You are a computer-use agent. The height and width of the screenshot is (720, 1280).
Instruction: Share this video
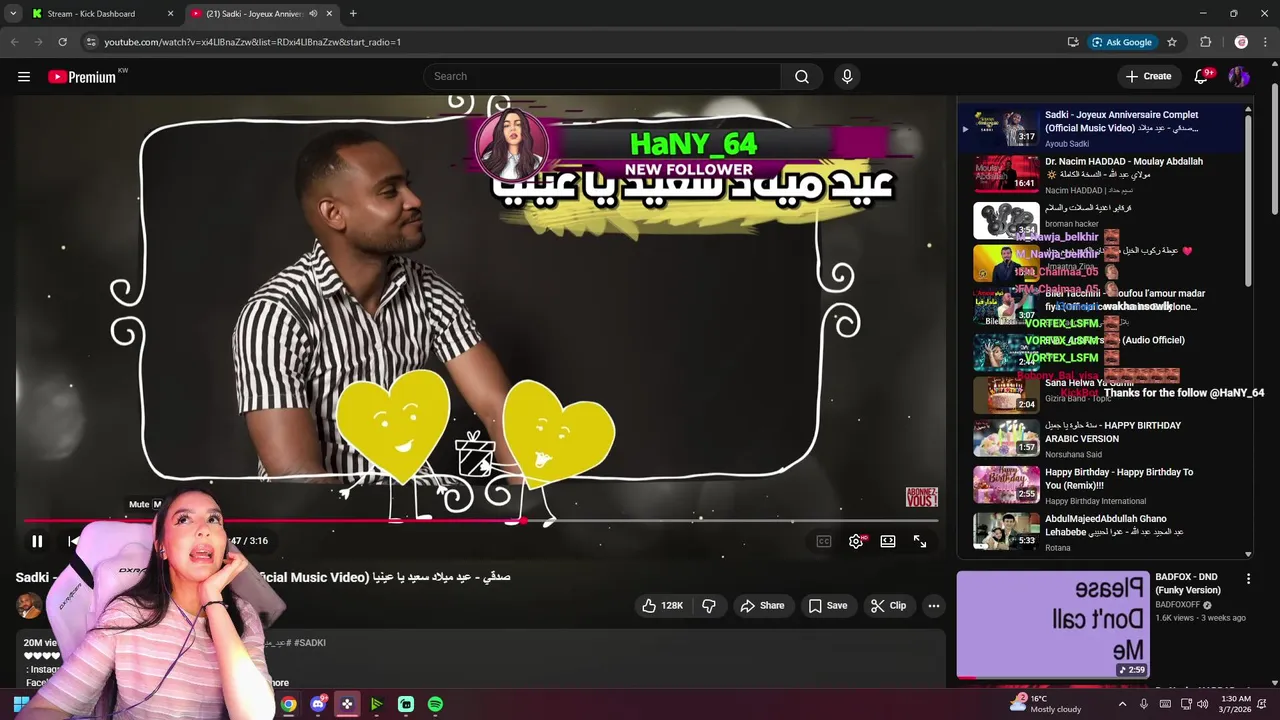pos(762,605)
